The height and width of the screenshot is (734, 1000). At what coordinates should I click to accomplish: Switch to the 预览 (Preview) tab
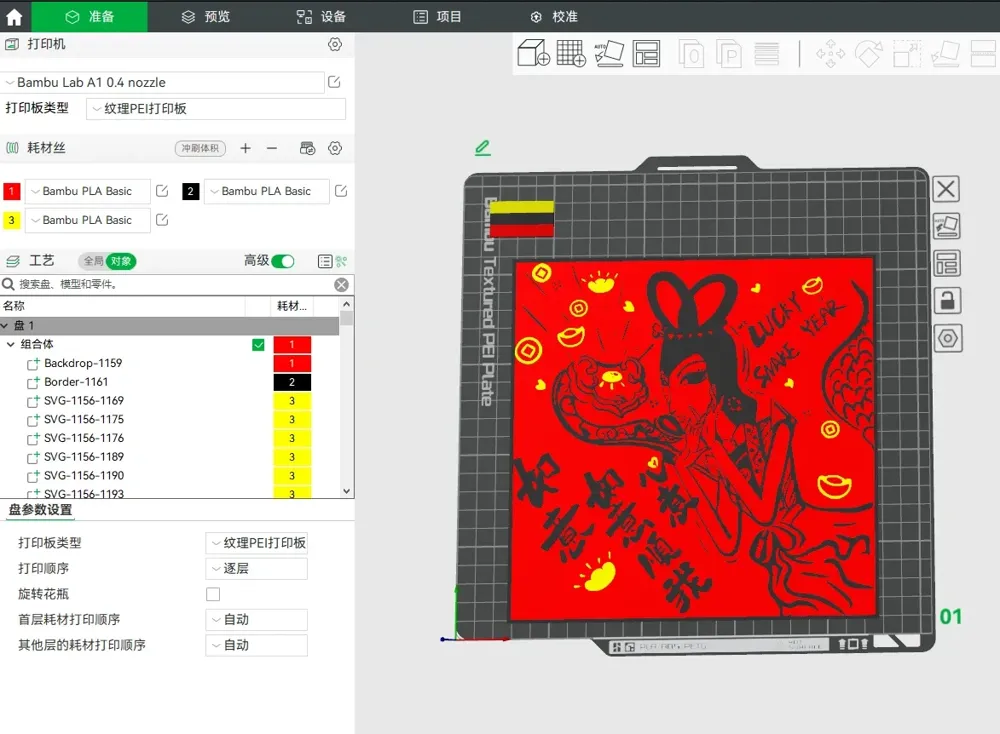[x=205, y=17]
